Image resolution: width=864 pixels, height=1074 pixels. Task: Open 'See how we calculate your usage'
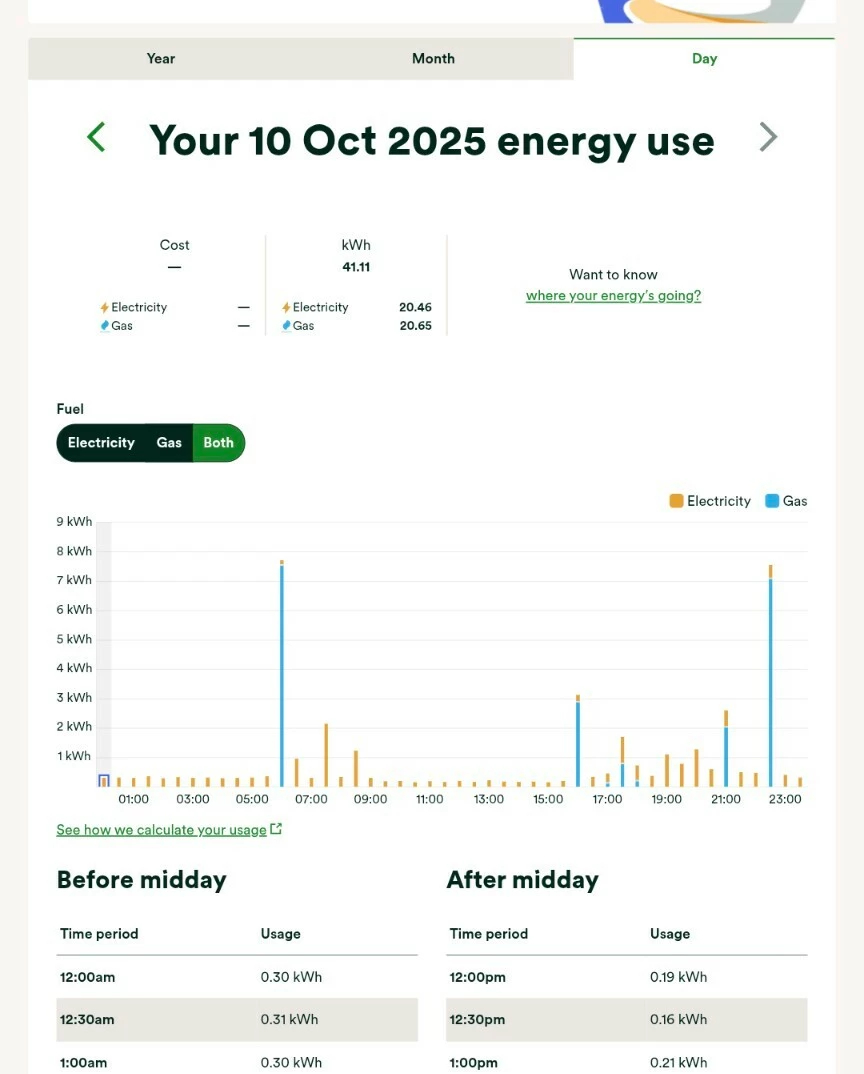click(x=161, y=830)
